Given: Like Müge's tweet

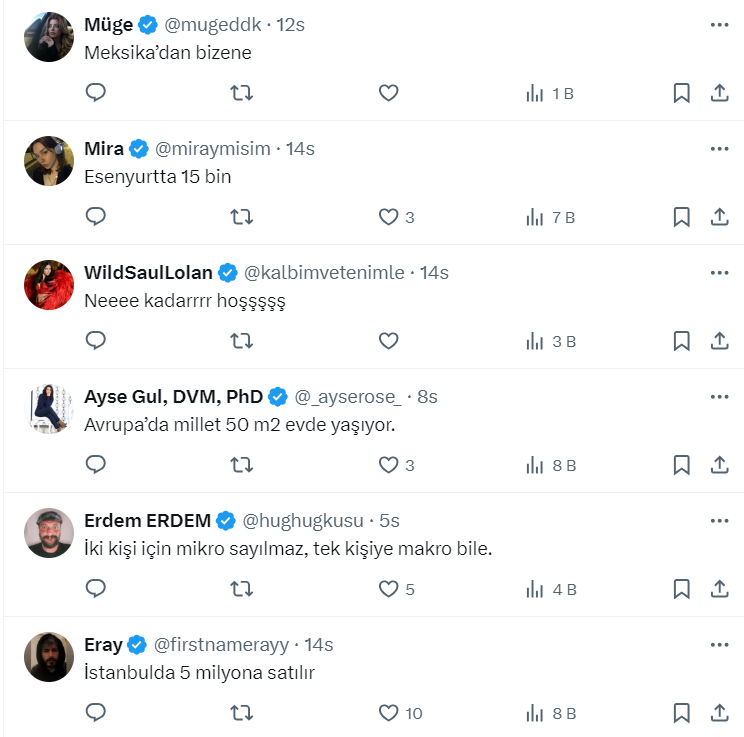Looking at the screenshot, I should [389, 93].
